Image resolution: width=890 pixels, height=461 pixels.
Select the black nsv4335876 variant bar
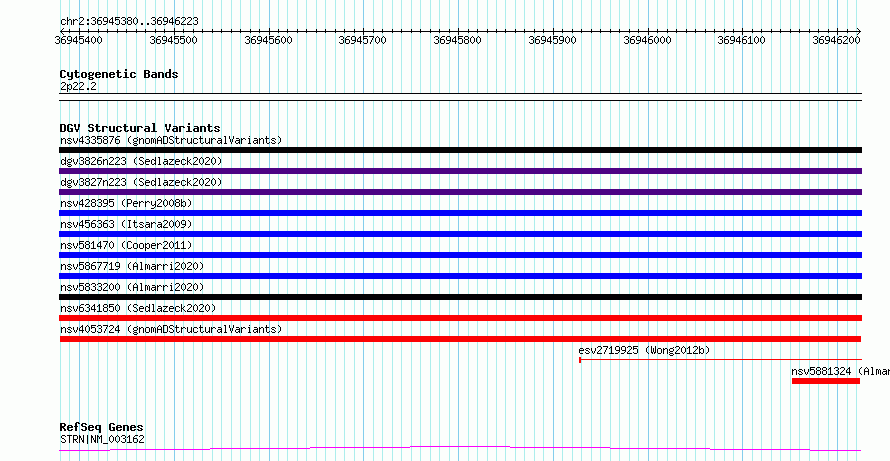tap(460, 150)
